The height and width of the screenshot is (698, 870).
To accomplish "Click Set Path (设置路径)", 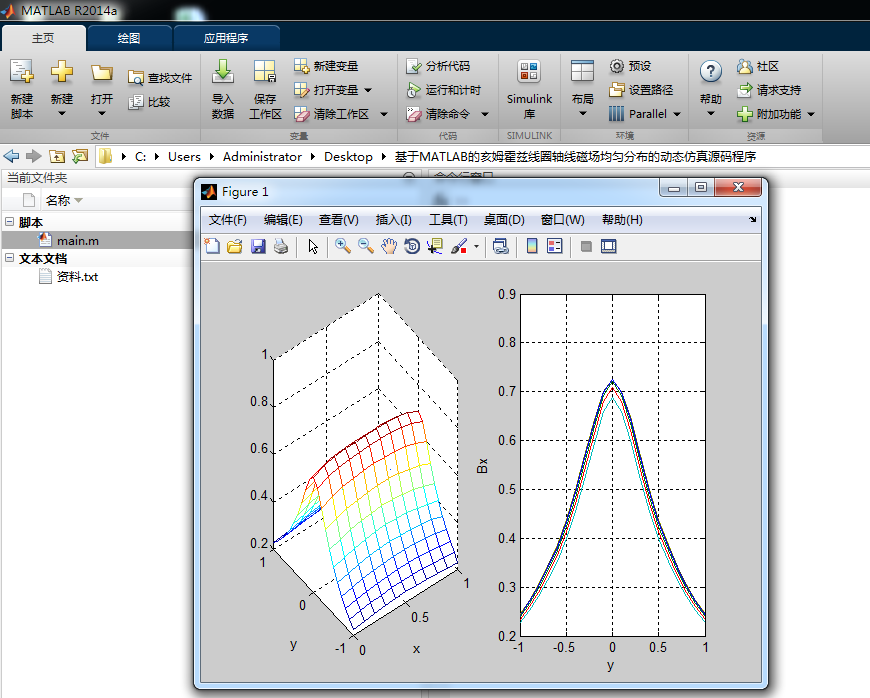I will click(x=641, y=90).
